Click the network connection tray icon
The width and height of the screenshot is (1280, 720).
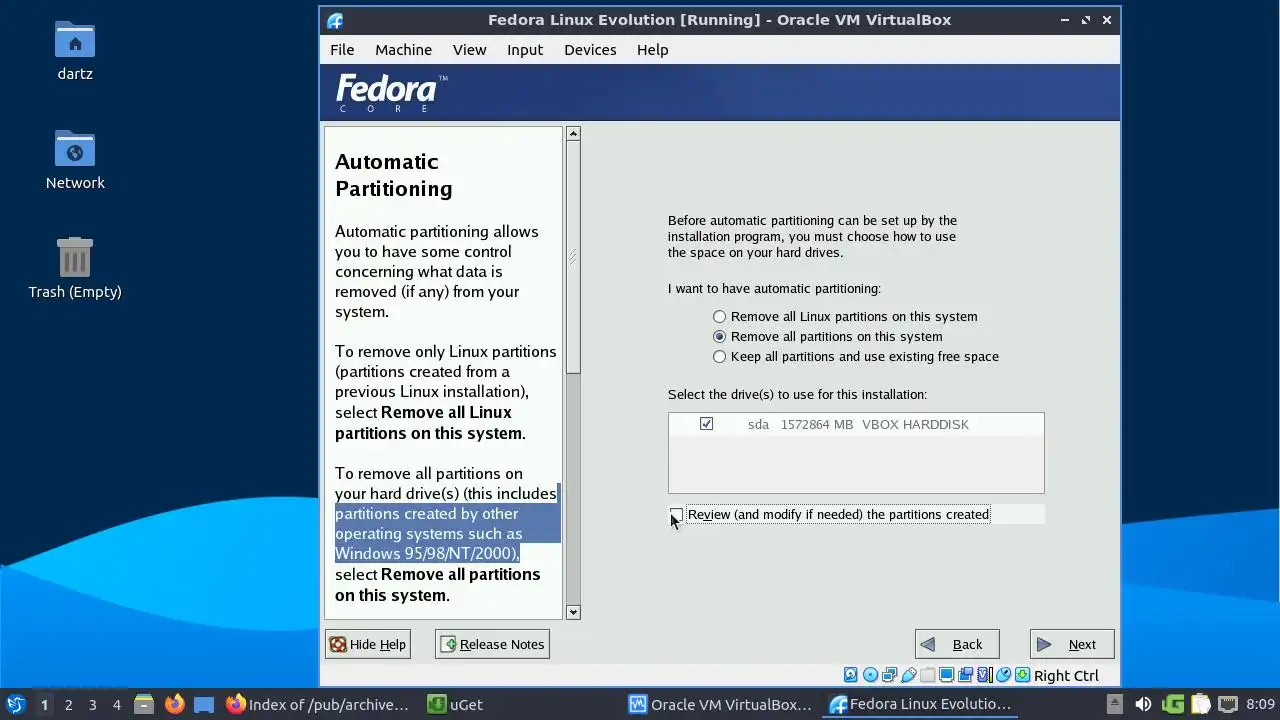coord(1227,704)
